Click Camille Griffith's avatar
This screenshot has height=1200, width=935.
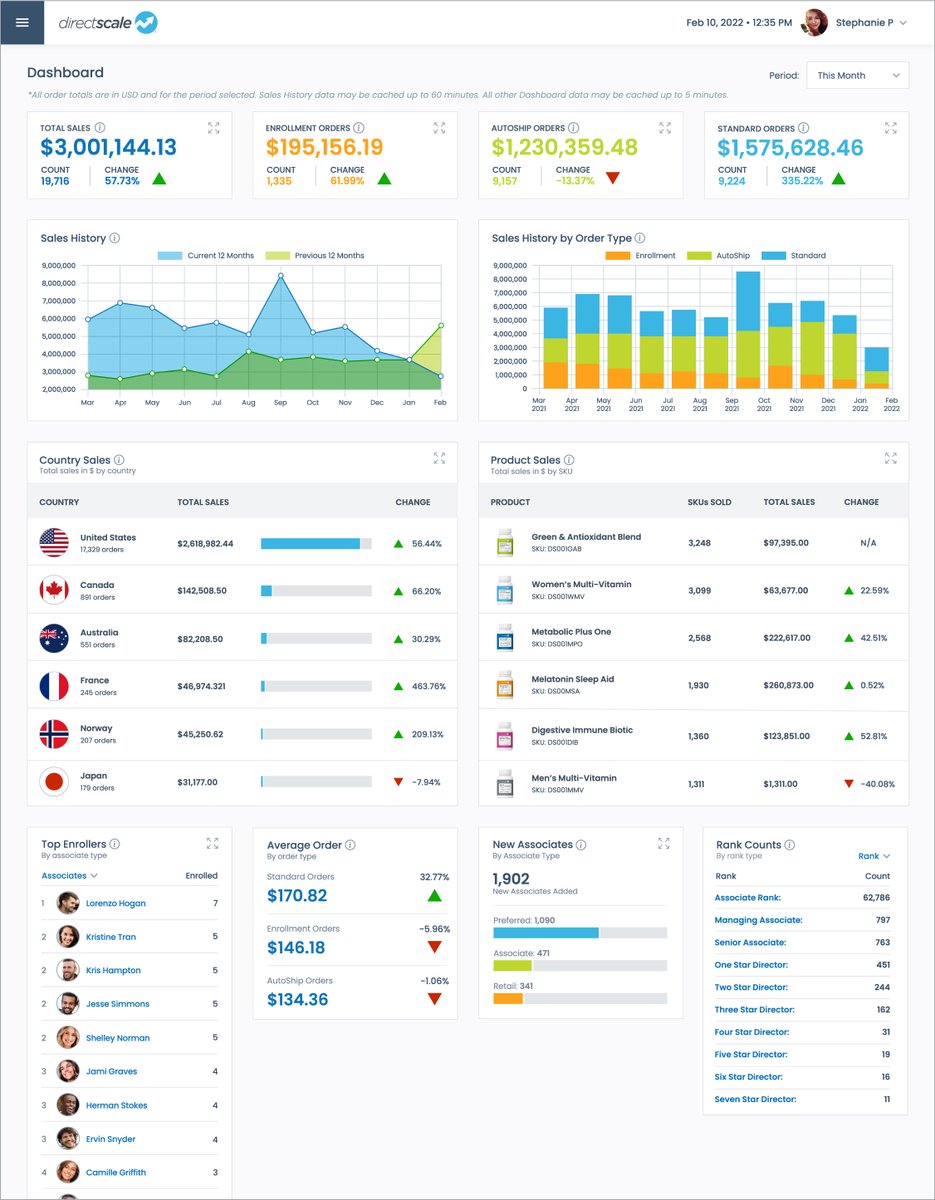[x=68, y=1172]
